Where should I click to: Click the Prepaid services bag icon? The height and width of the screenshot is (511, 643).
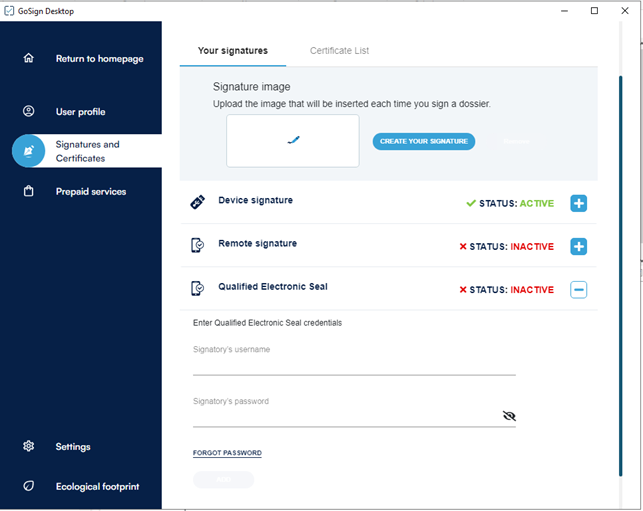(x=29, y=191)
